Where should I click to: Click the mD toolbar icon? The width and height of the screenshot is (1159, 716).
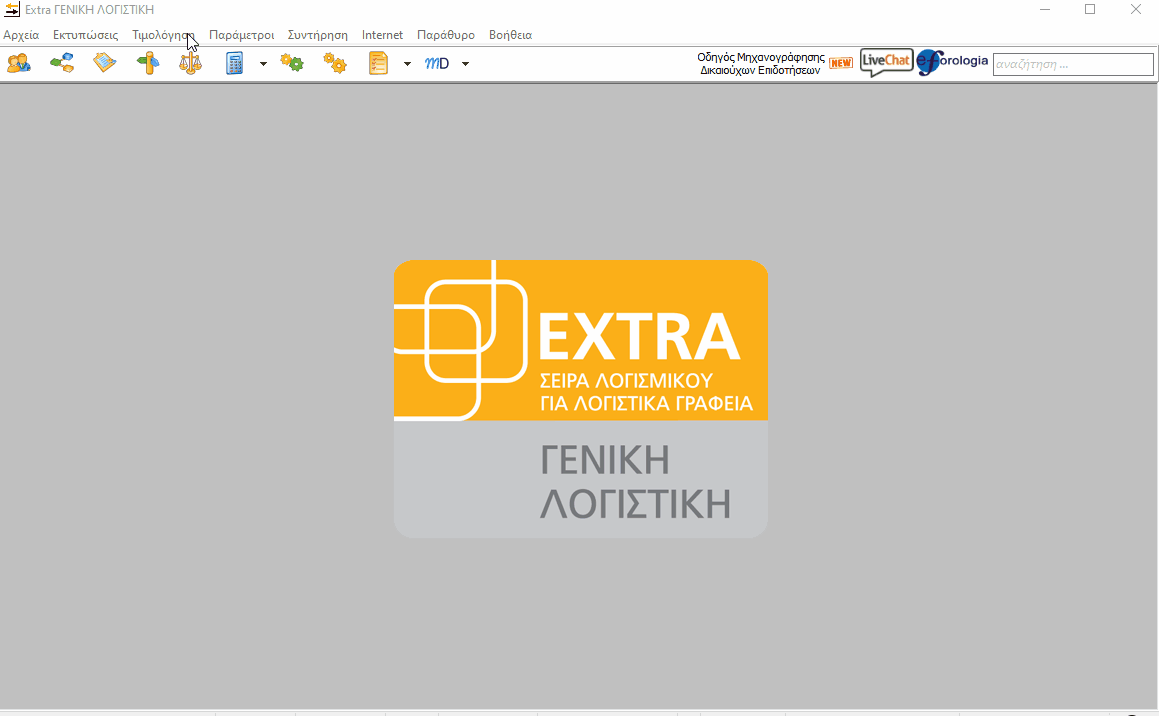[437, 63]
